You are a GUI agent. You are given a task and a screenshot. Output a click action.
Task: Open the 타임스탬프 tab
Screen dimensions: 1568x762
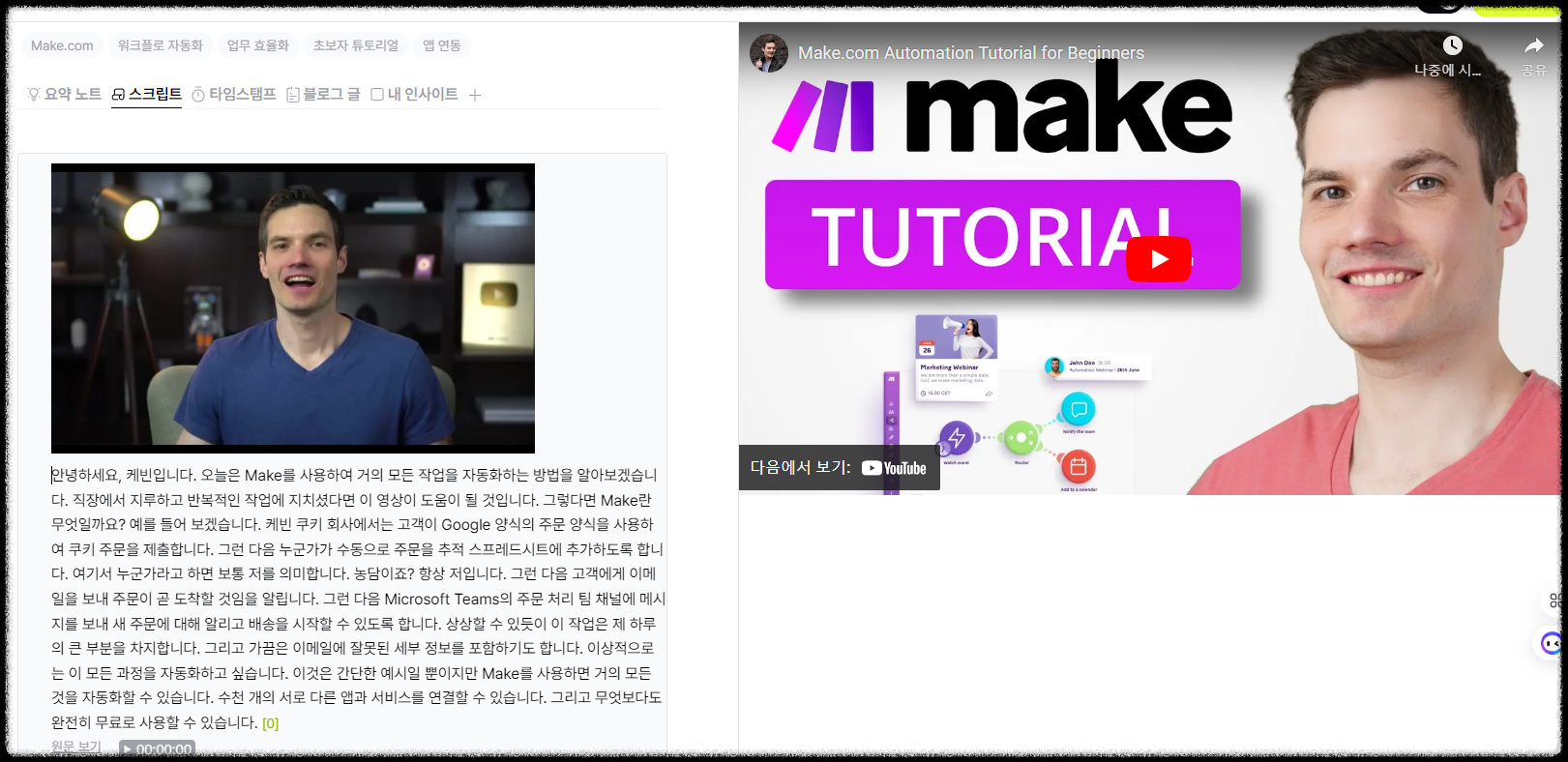pos(234,94)
